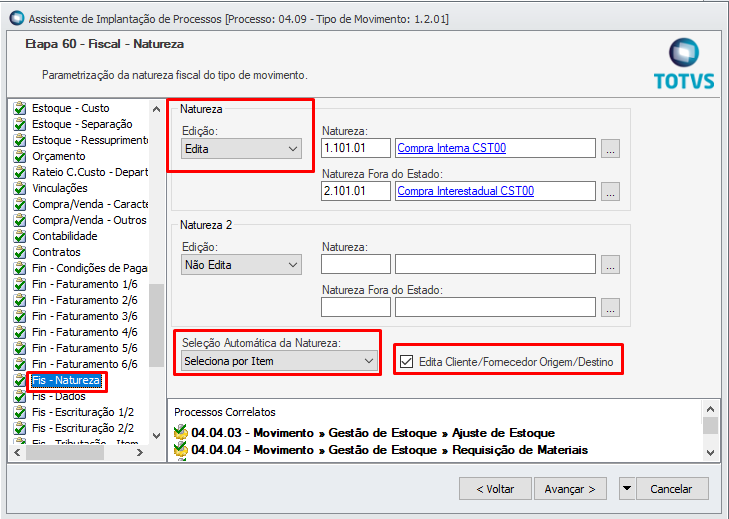This screenshot has height=519, width=729.
Task: Click step list horizontal scroll left arrow
Action: point(18,452)
